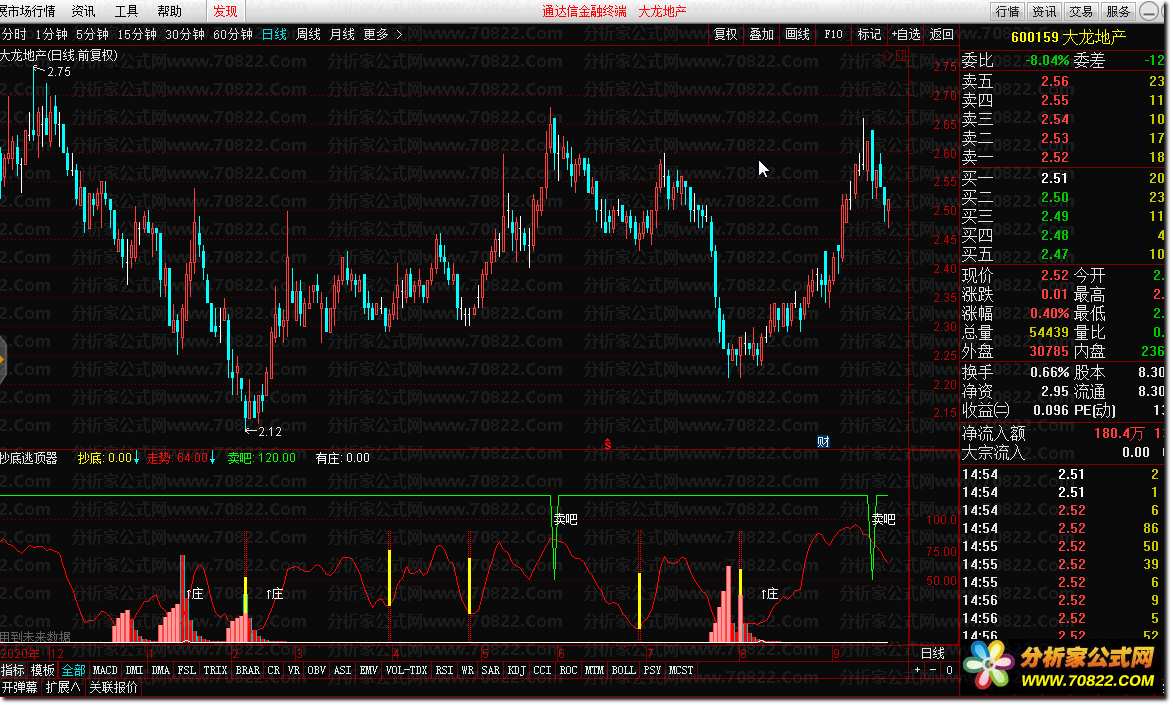Viewport: 1173px width, 705px height.
Task: Select the 周线 weekly period
Action: click(x=308, y=34)
